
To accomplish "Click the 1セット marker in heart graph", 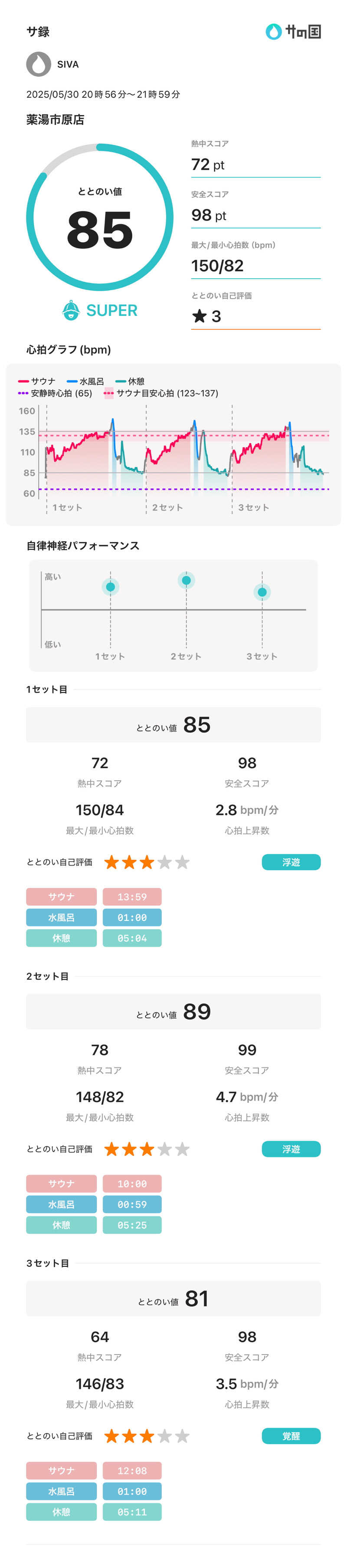I will coord(67,507).
